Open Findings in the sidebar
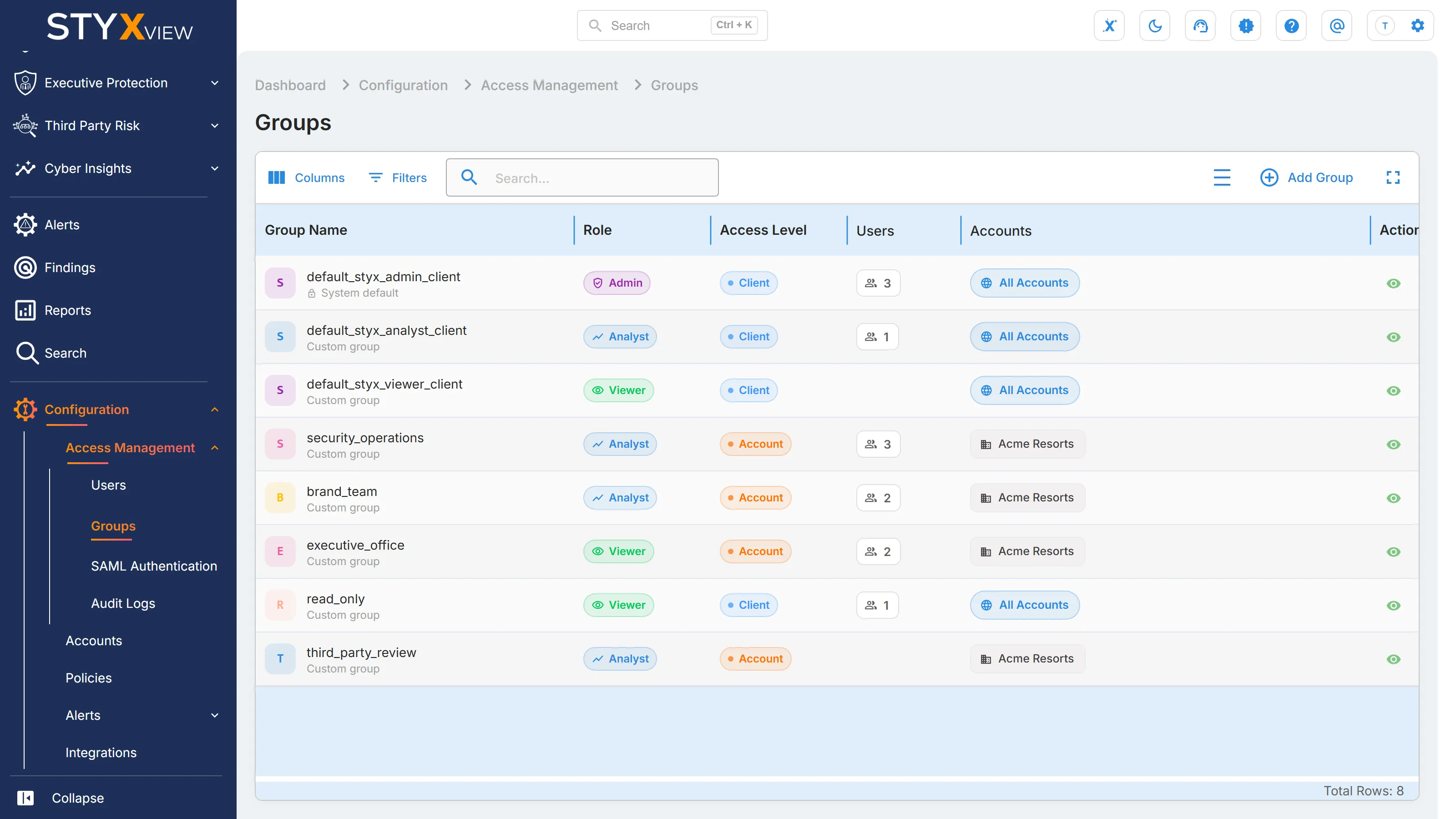Screen dimensions: 1456x819 [x=70, y=268]
